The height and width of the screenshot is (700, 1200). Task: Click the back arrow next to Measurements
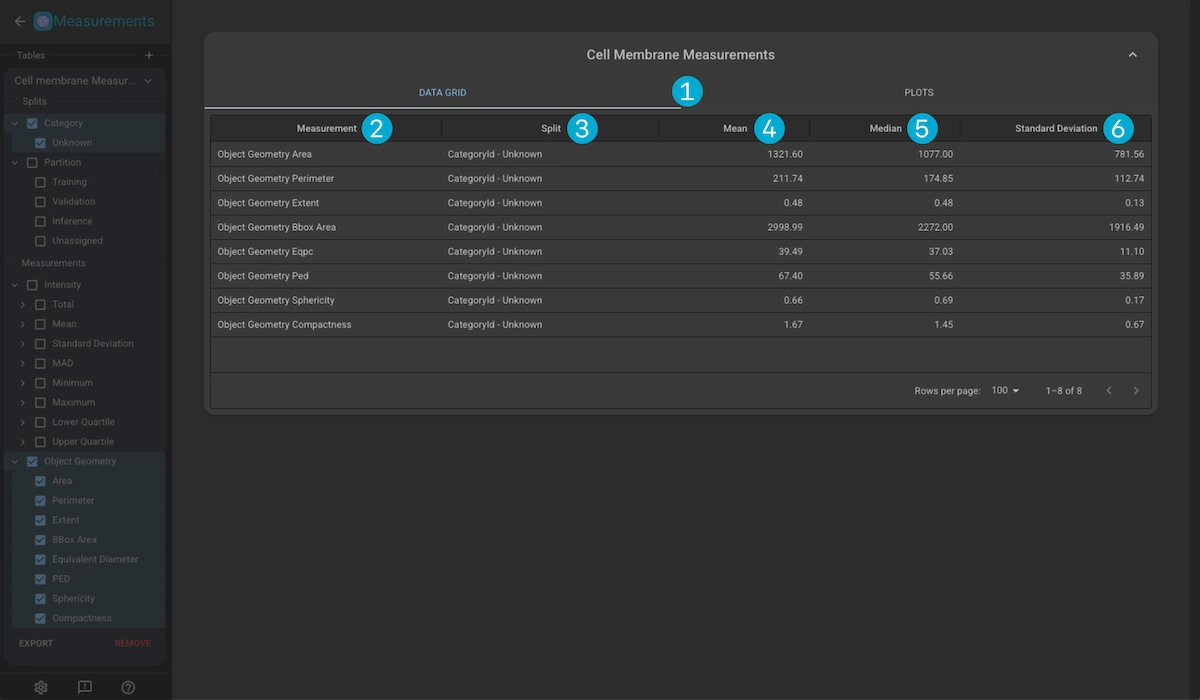[19, 21]
